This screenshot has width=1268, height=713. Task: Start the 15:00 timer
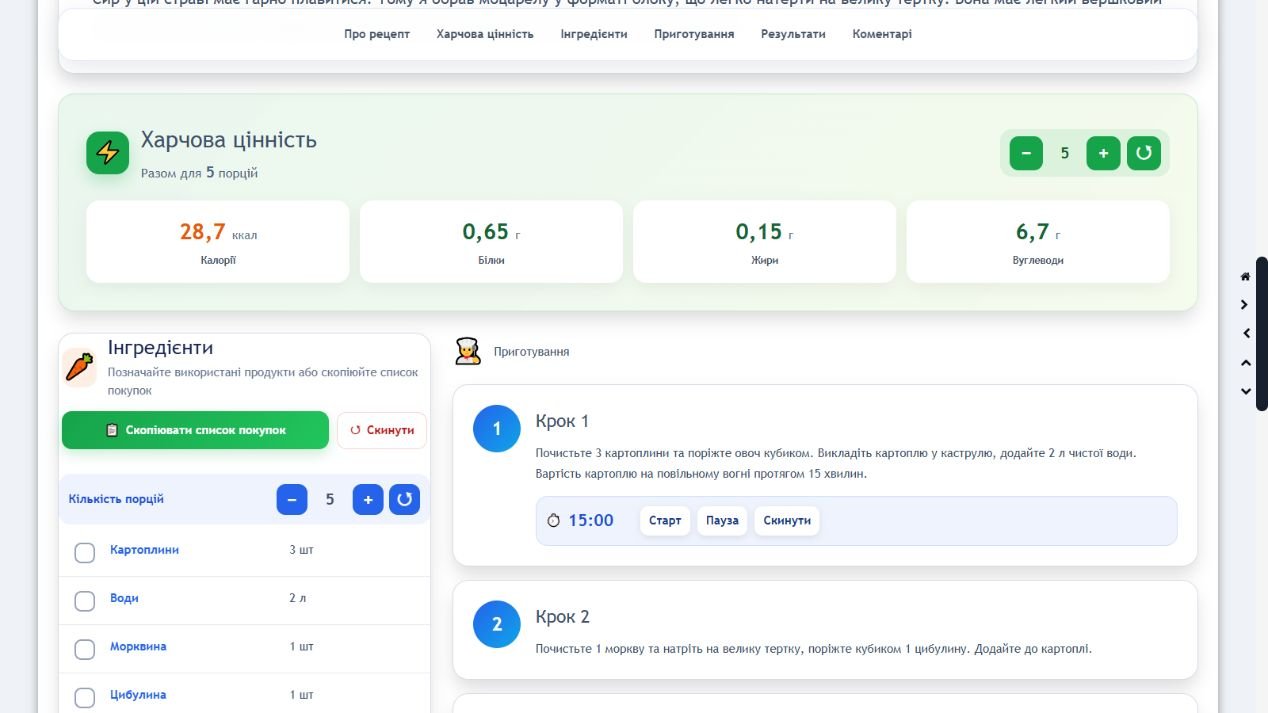(665, 521)
